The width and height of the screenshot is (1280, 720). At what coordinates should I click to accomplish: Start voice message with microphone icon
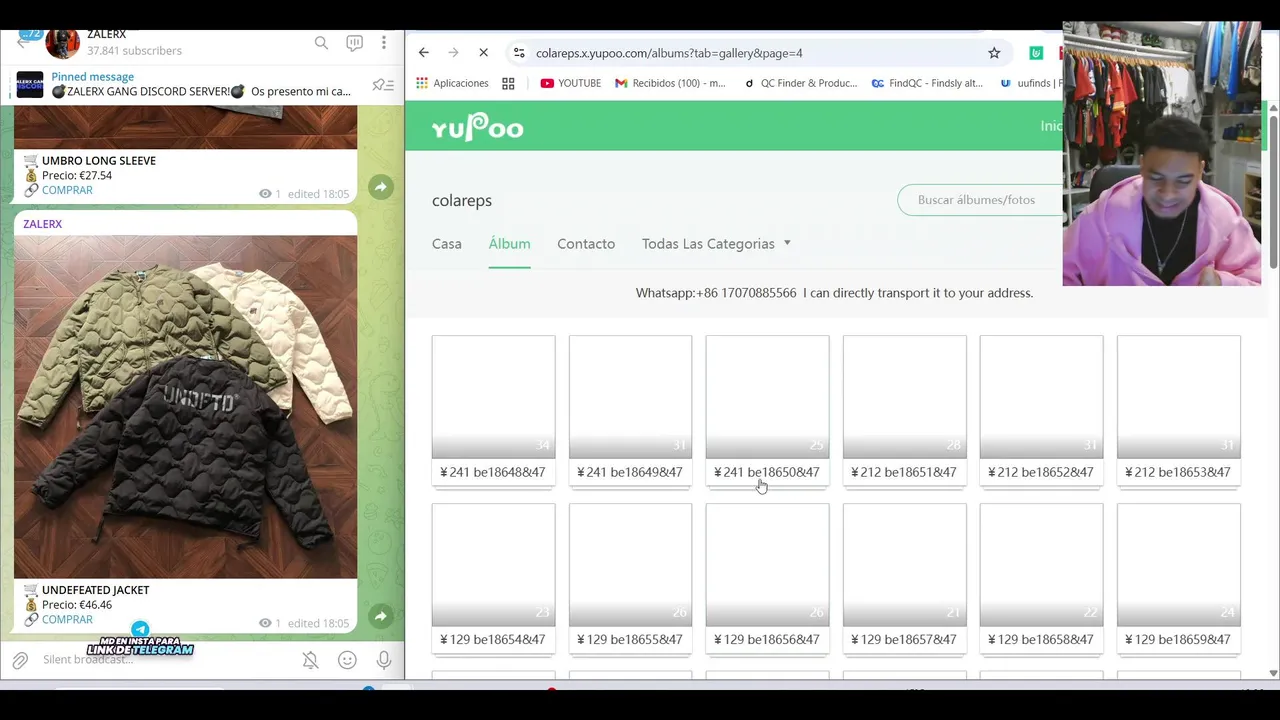pos(384,660)
